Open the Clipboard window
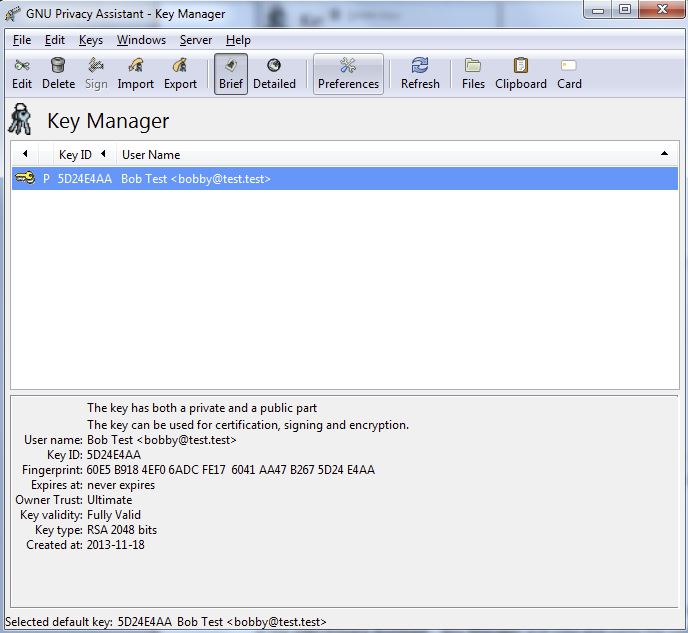 point(521,74)
